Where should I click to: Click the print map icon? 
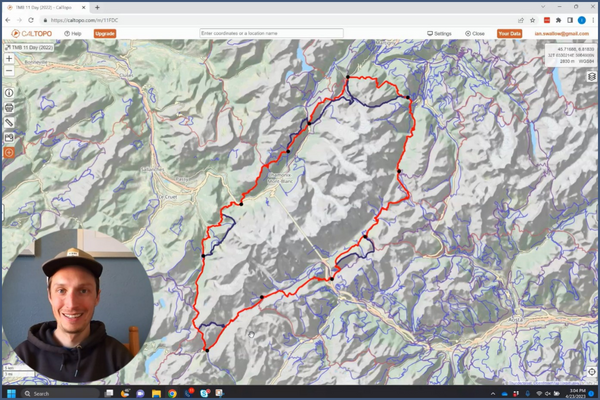[9, 108]
